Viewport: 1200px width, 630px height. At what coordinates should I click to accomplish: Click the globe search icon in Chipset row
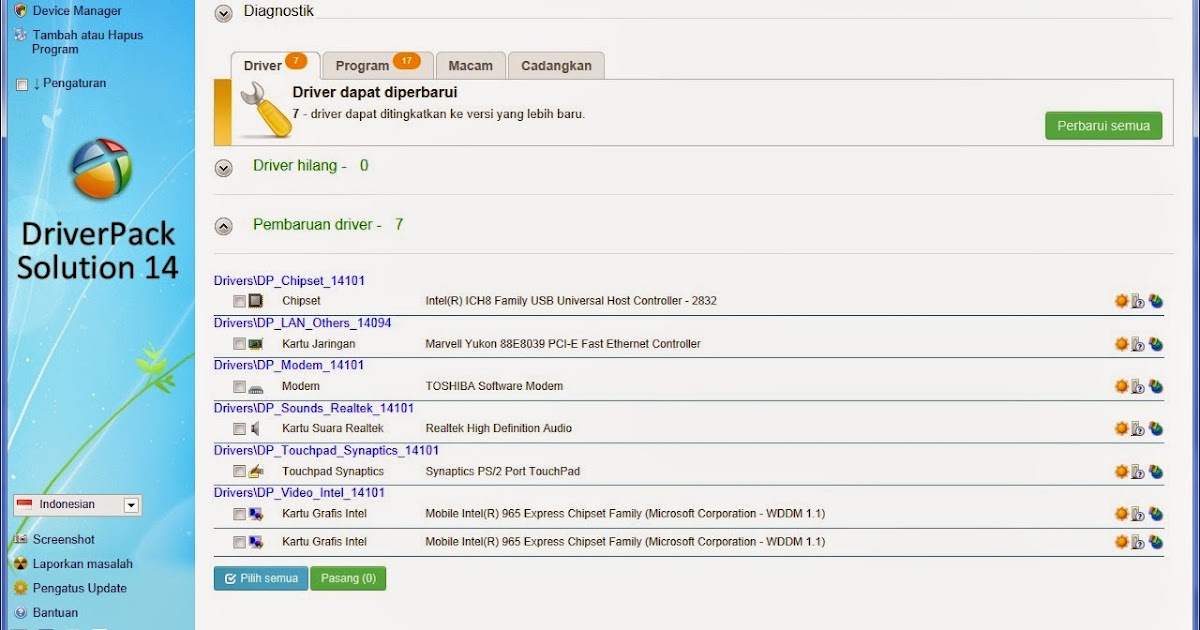(1156, 301)
